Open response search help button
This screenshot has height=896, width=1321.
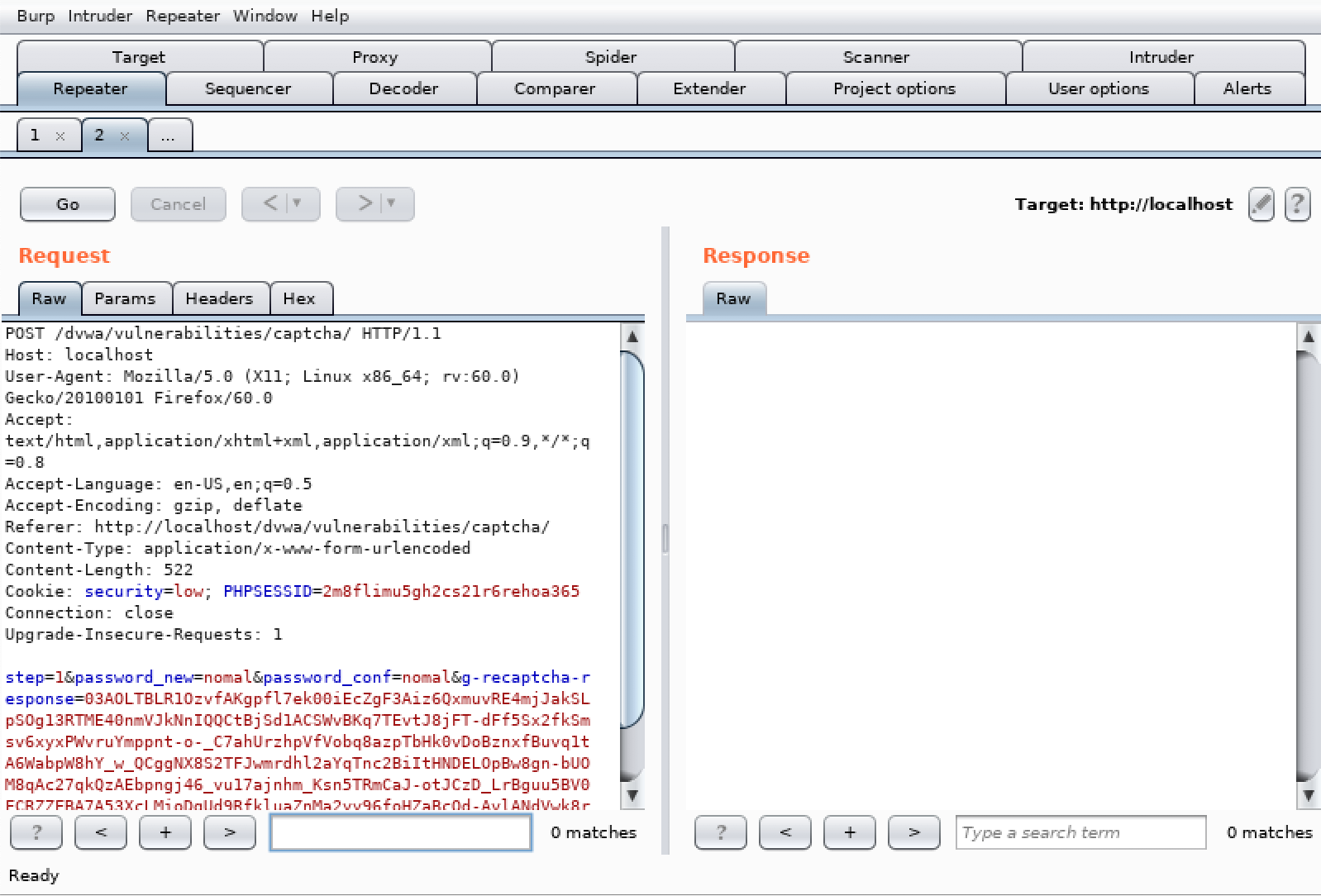pos(721,832)
